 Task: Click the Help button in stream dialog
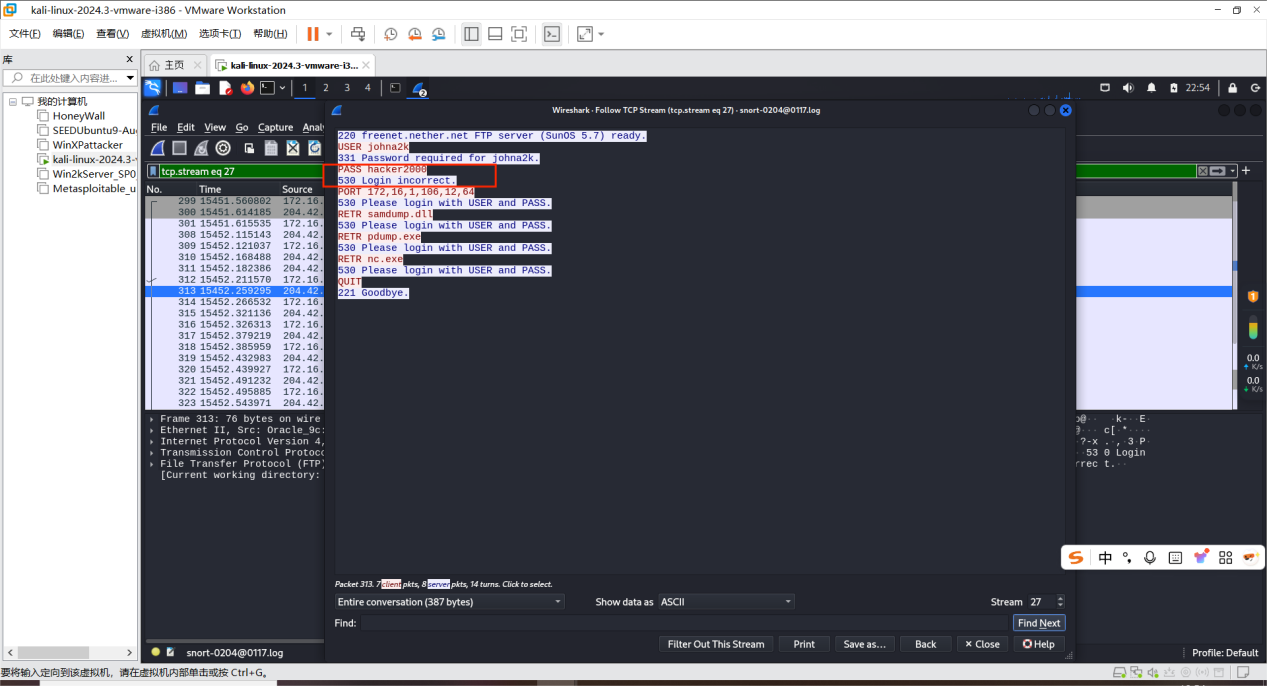point(1038,644)
